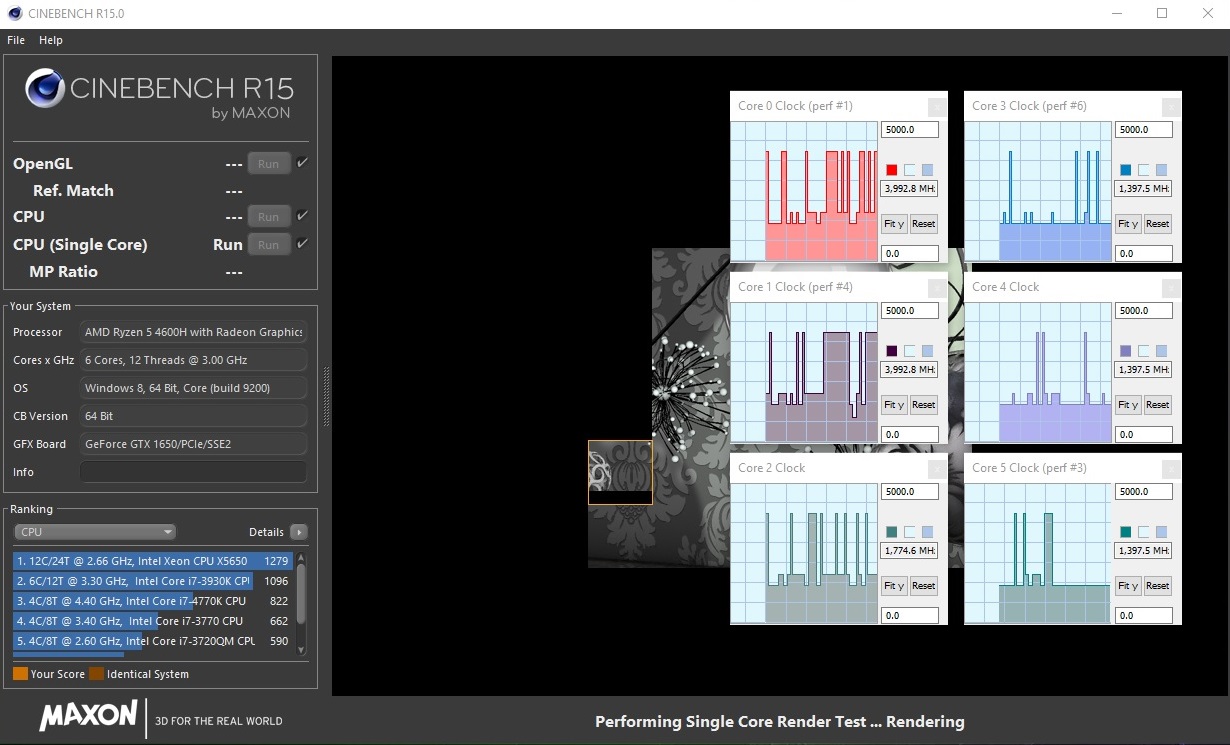This screenshot has height=745, width=1230.
Task: Click the light blue last swatch in Core 2 panel
Action: pyautogui.click(x=927, y=532)
